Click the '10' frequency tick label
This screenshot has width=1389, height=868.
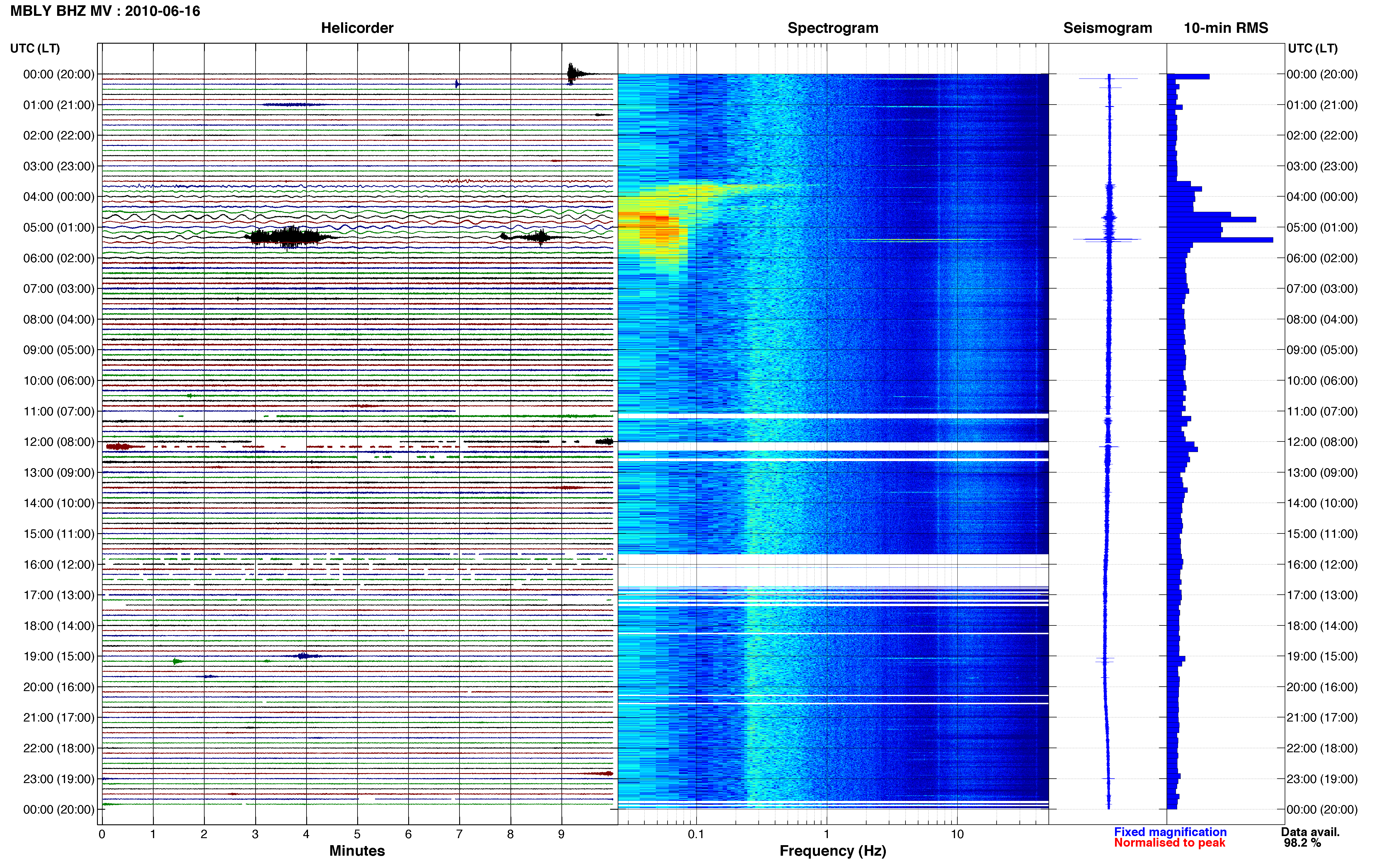coord(957,834)
